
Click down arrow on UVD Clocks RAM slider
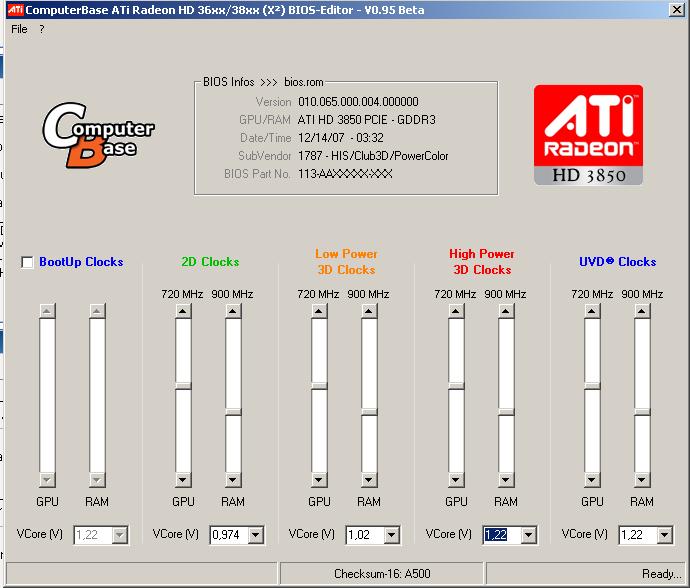pyautogui.click(x=642, y=479)
